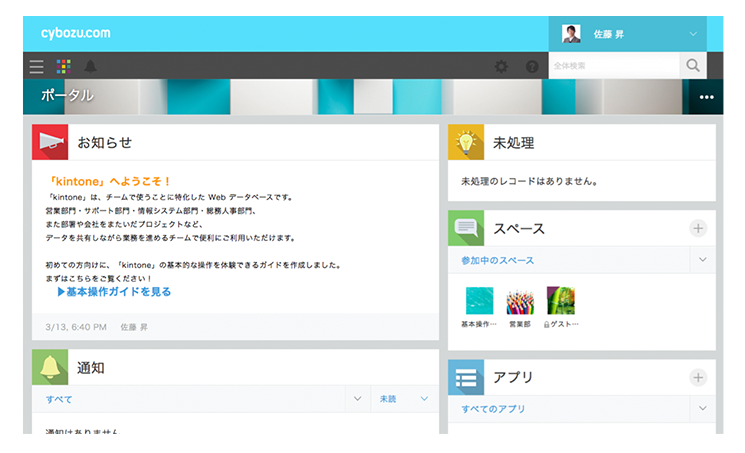Screen dimensions: 745x453
Task: Click the help question mark icon
Action: point(531,67)
